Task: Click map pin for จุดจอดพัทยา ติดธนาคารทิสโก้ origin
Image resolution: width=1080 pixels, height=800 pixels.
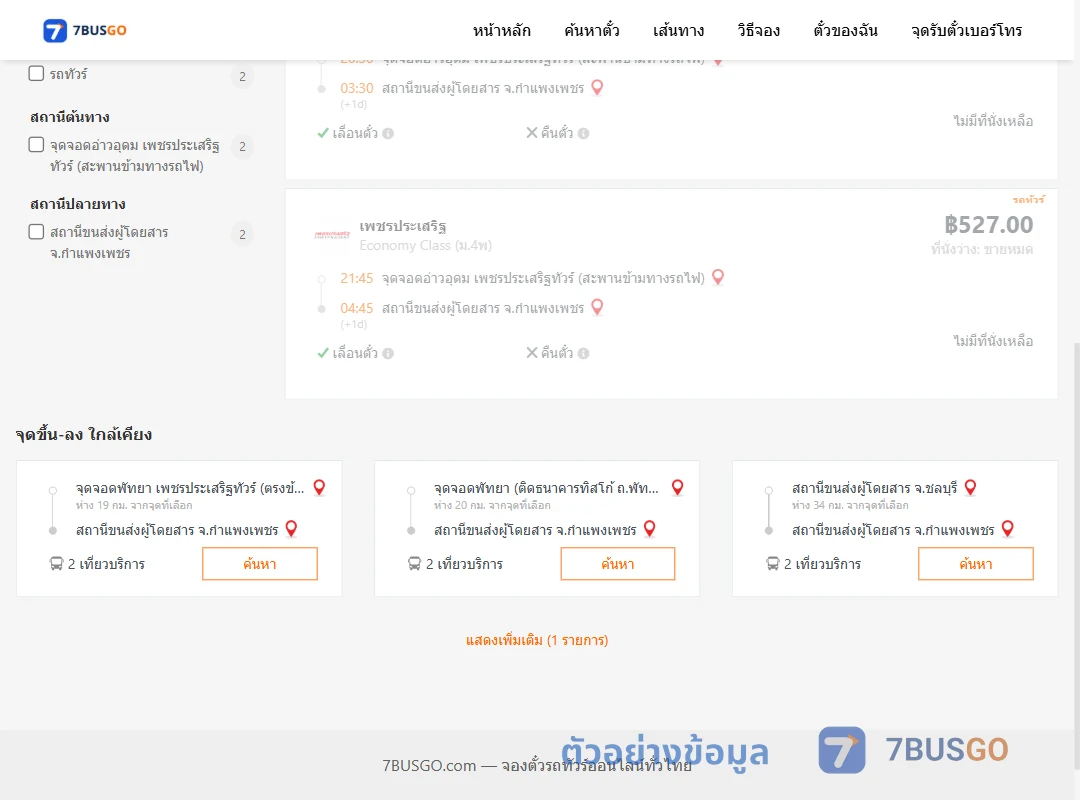Action: pyautogui.click(x=677, y=487)
